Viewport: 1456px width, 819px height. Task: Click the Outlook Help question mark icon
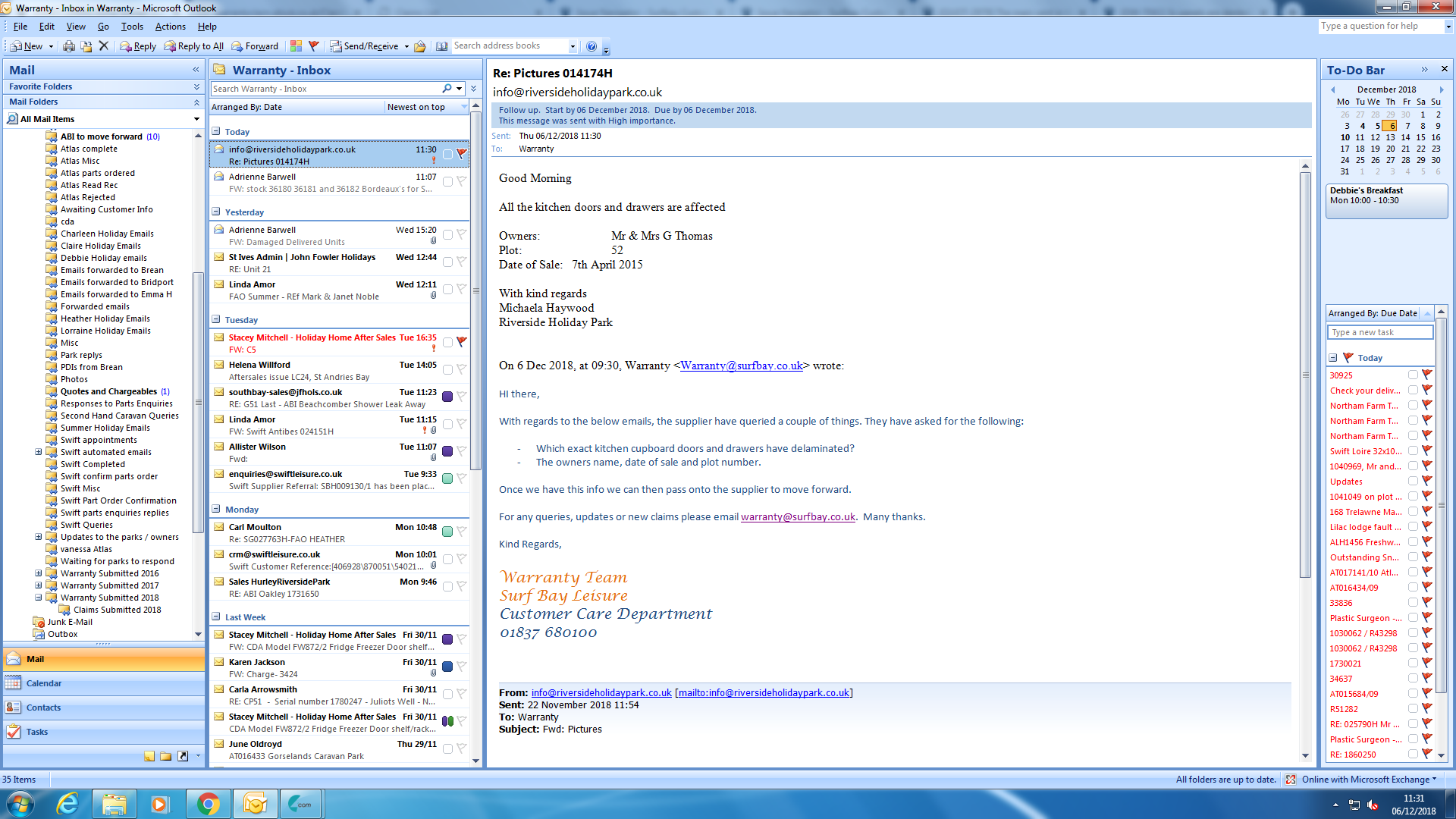(591, 46)
